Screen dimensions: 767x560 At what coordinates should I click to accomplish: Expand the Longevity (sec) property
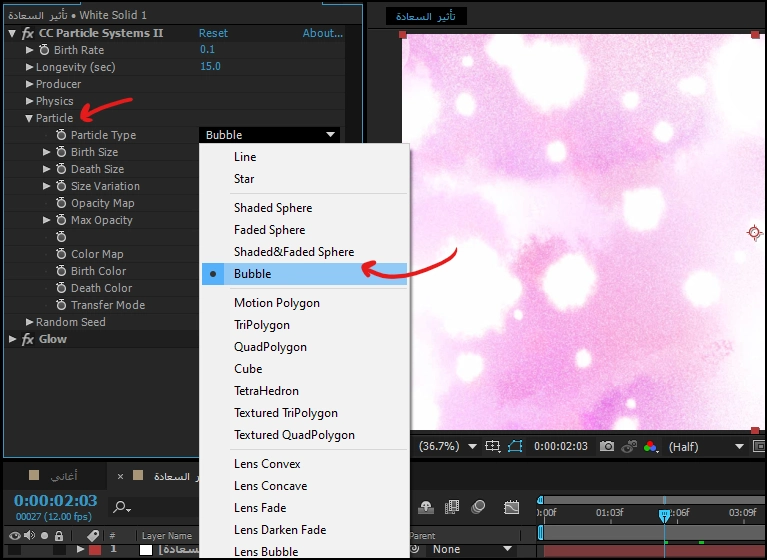pos(29,67)
